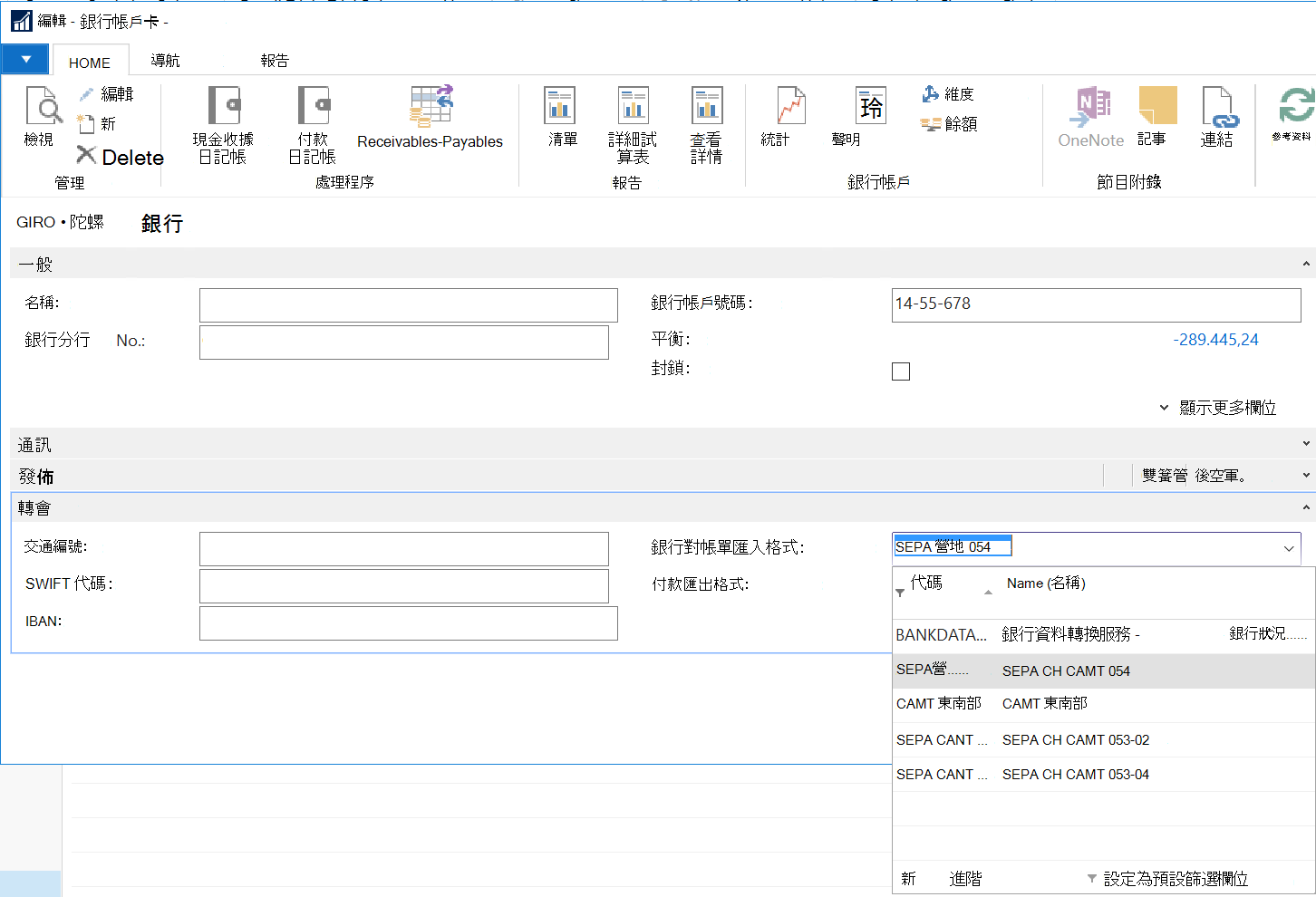
Task: Expand 顯示更多欄位 (Show more fields)
Action: pyautogui.click(x=1218, y=408)
